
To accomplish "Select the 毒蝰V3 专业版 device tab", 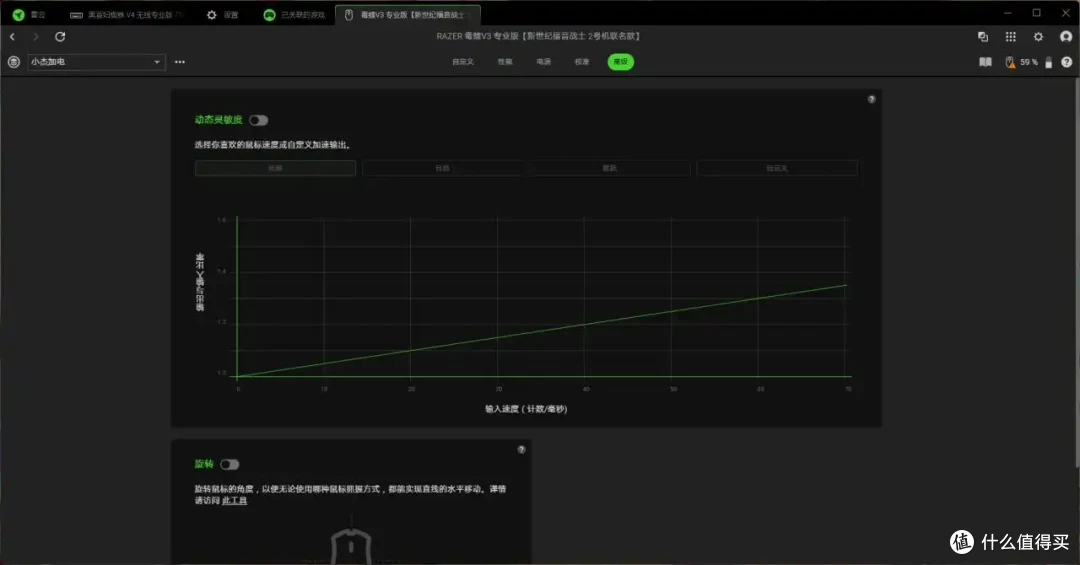I will (x=408, y=14).
